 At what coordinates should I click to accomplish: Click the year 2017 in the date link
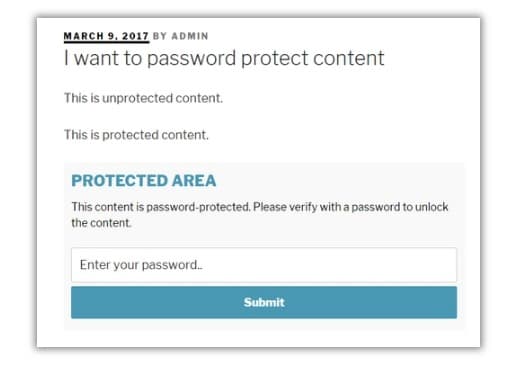135,36
